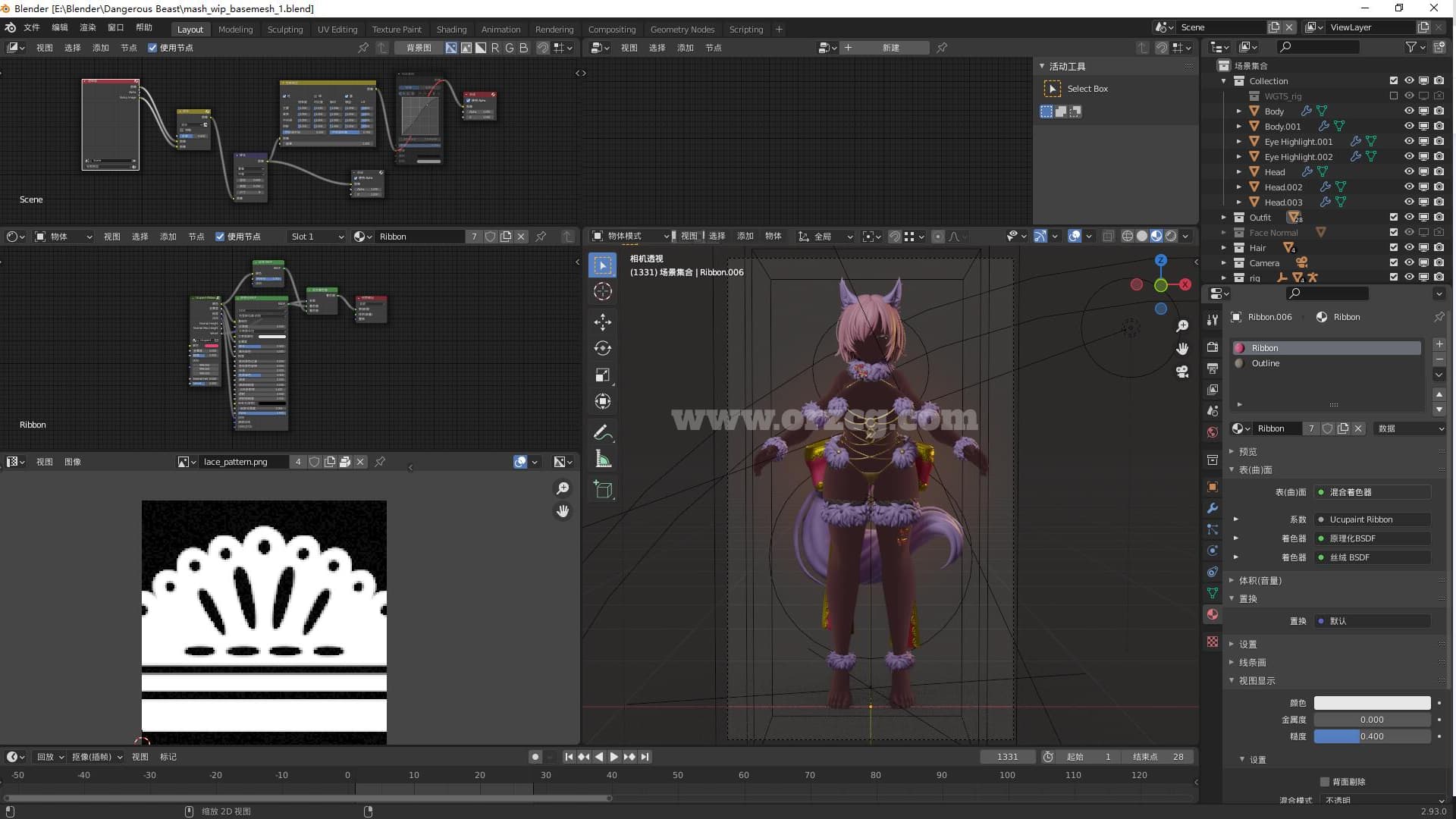Switch to the UV Editing workspace tab

[x=337, y=30]
